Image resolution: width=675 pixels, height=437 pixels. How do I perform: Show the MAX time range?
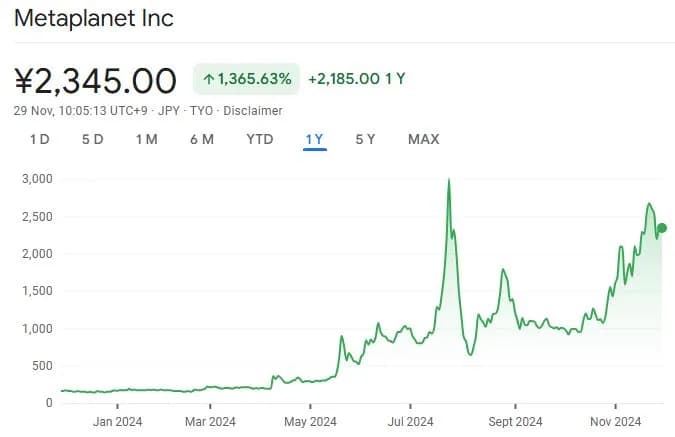click(423, 139)
